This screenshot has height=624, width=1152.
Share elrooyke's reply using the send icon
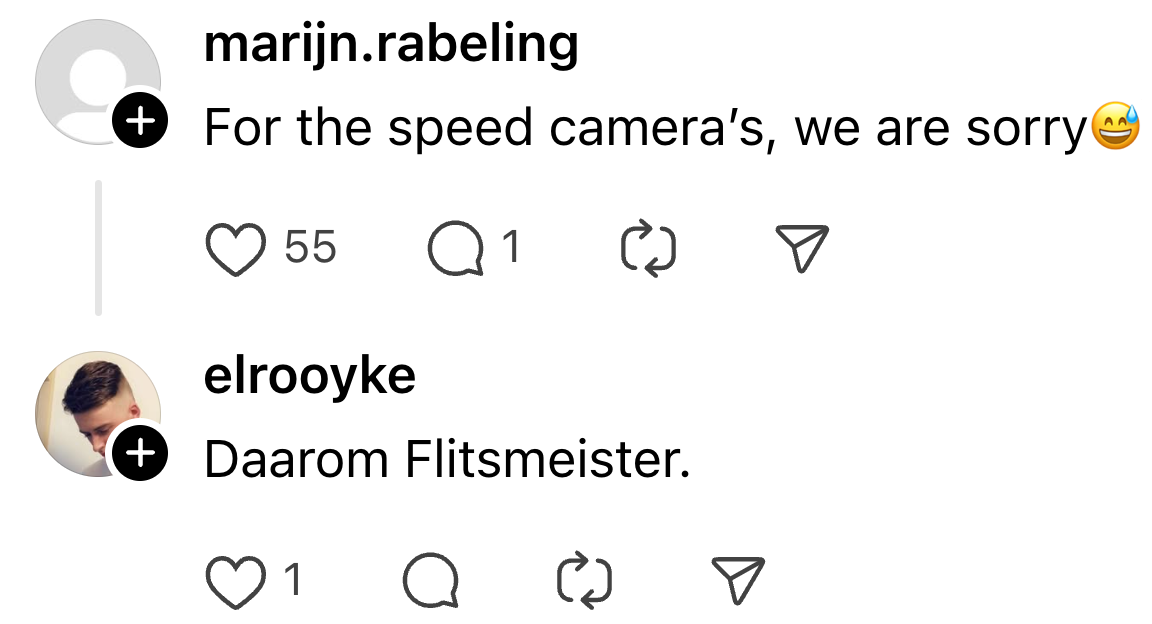coord(738,582)
